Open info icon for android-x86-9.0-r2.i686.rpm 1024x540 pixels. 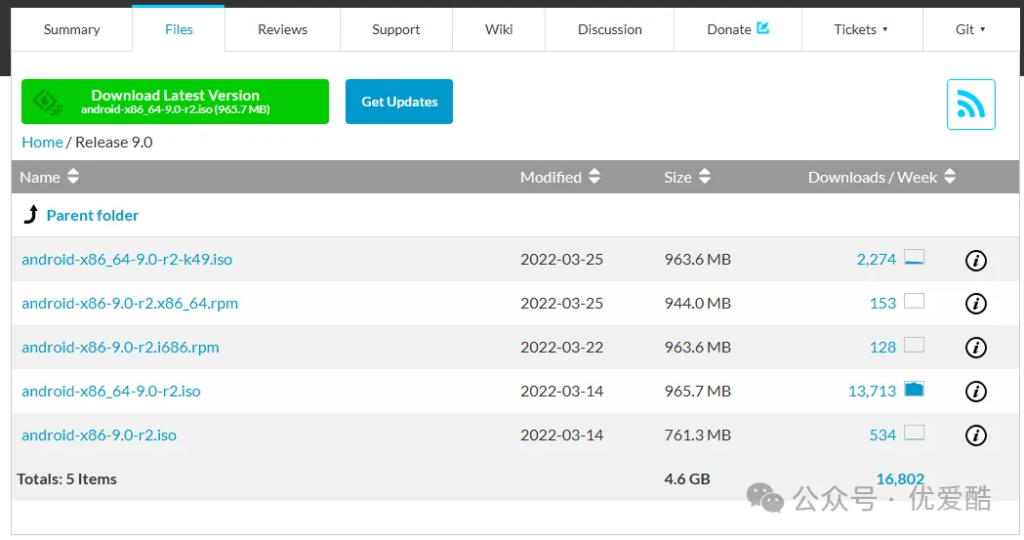click(x=975, y=348)
